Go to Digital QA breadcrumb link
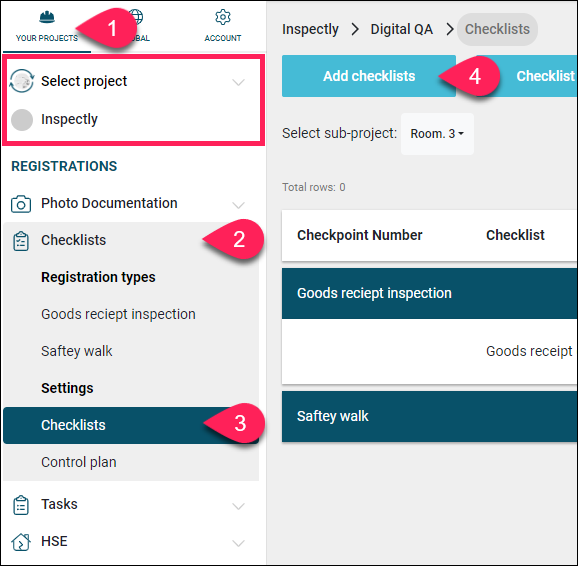The width and height of the screenshot is (578, 566). tap(401, 29)
